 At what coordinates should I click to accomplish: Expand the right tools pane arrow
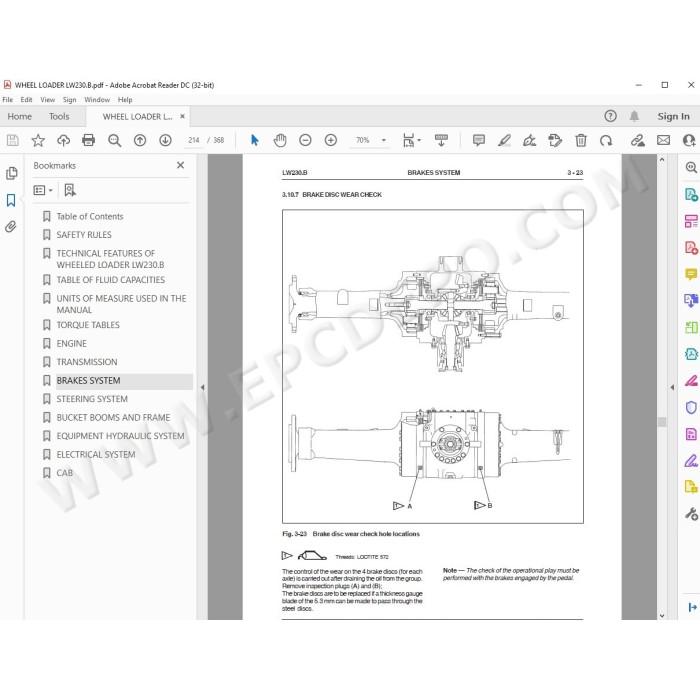(x=672, y=388)
